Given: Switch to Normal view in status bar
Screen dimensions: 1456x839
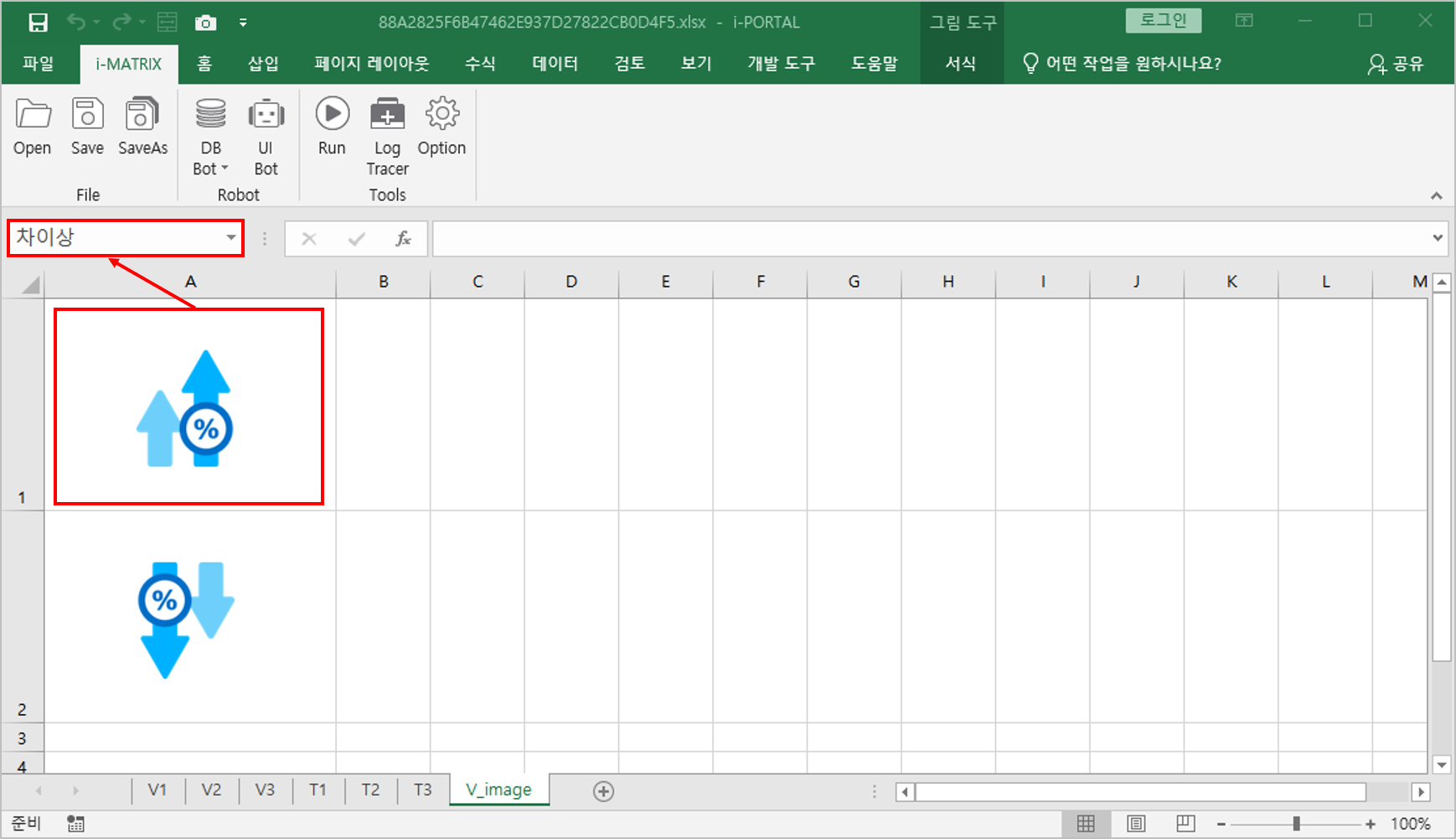Looking at the screenshot, I should point(1086,824).
